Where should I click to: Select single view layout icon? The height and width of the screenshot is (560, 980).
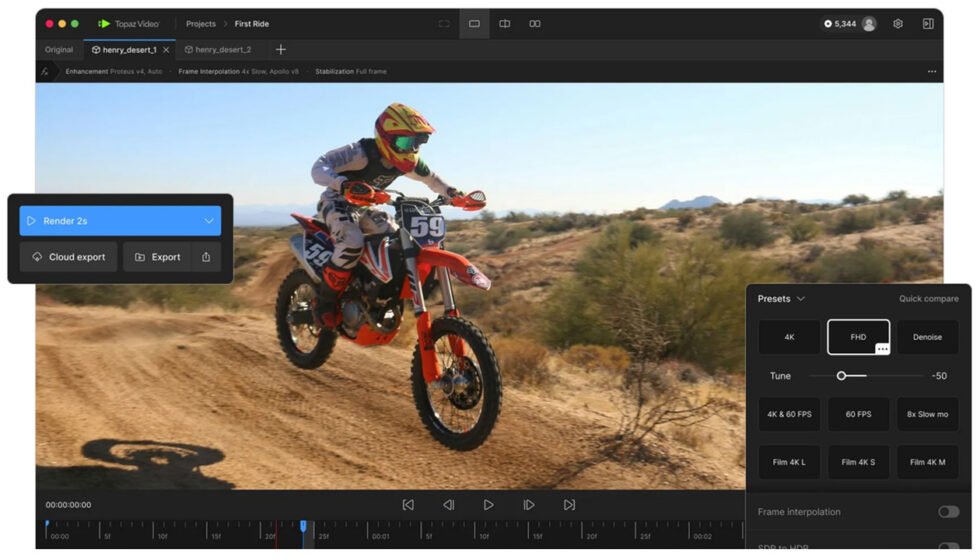click(x=474, y=24)
